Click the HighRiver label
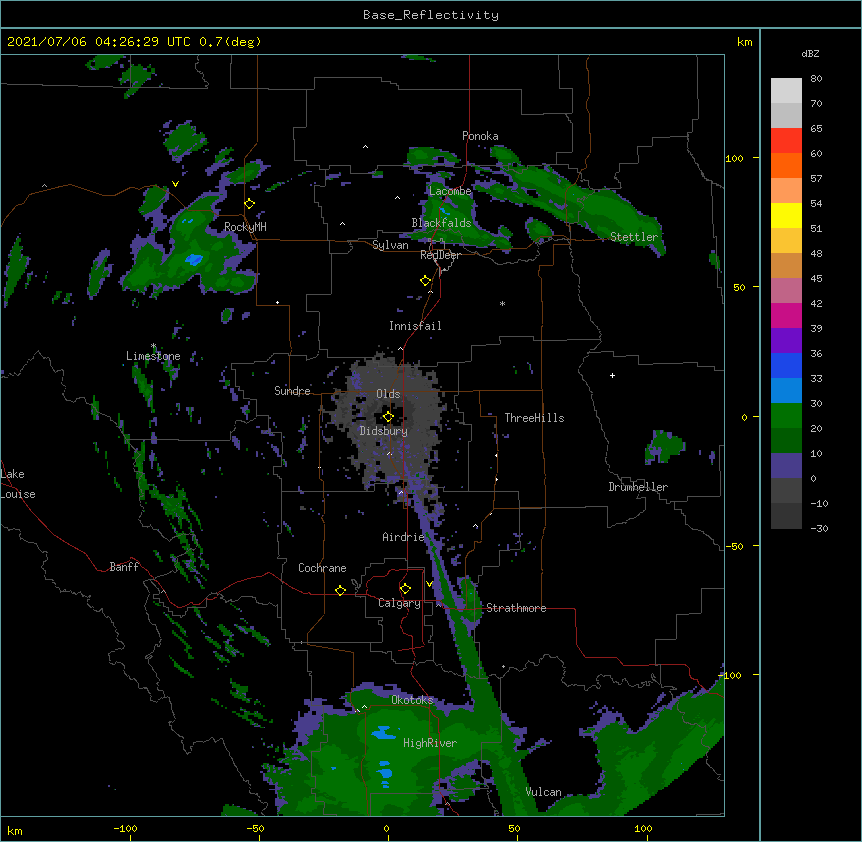Screen dimensions: 862x842 pyautogui.click(x=430, y=743)
